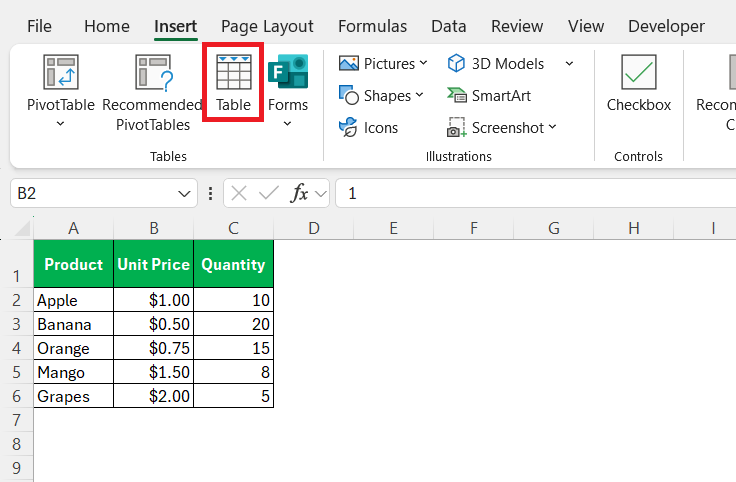Select the quantity cell with 15
Viewport: 736px width, 482px height.
pyautogui.click(x=233, y=348)
